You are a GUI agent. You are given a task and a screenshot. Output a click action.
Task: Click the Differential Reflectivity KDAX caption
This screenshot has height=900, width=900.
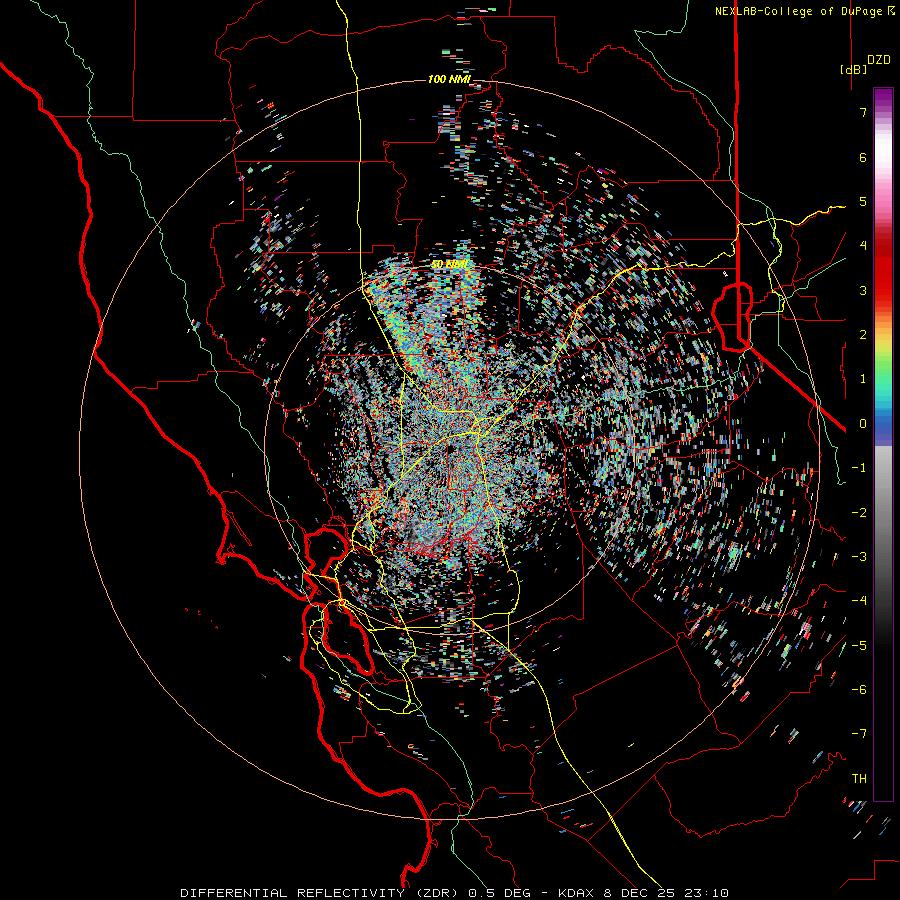455,893
